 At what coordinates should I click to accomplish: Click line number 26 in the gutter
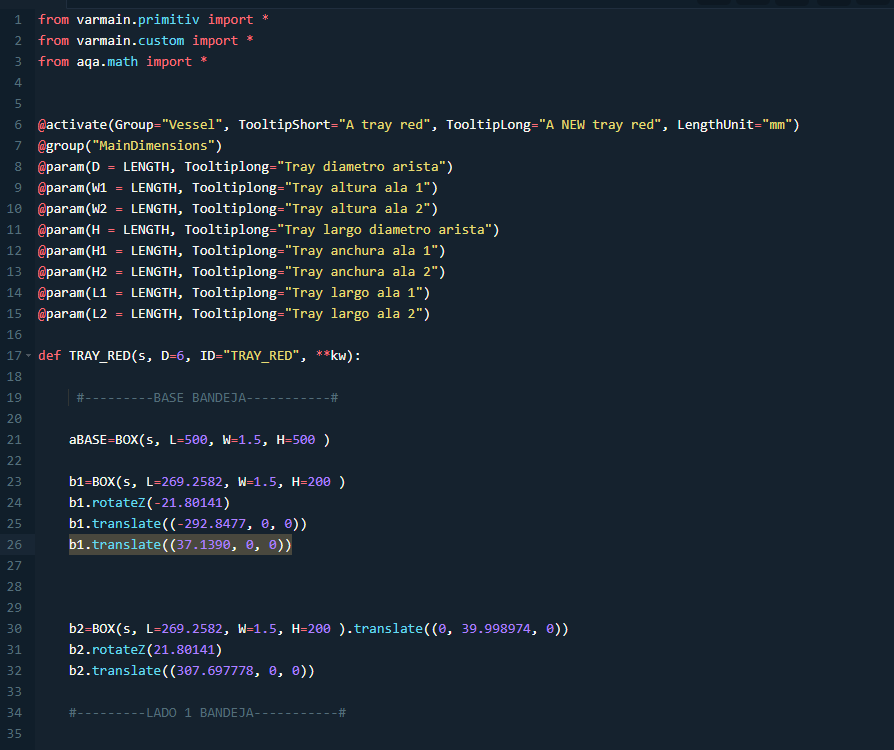tap(14, 545)
